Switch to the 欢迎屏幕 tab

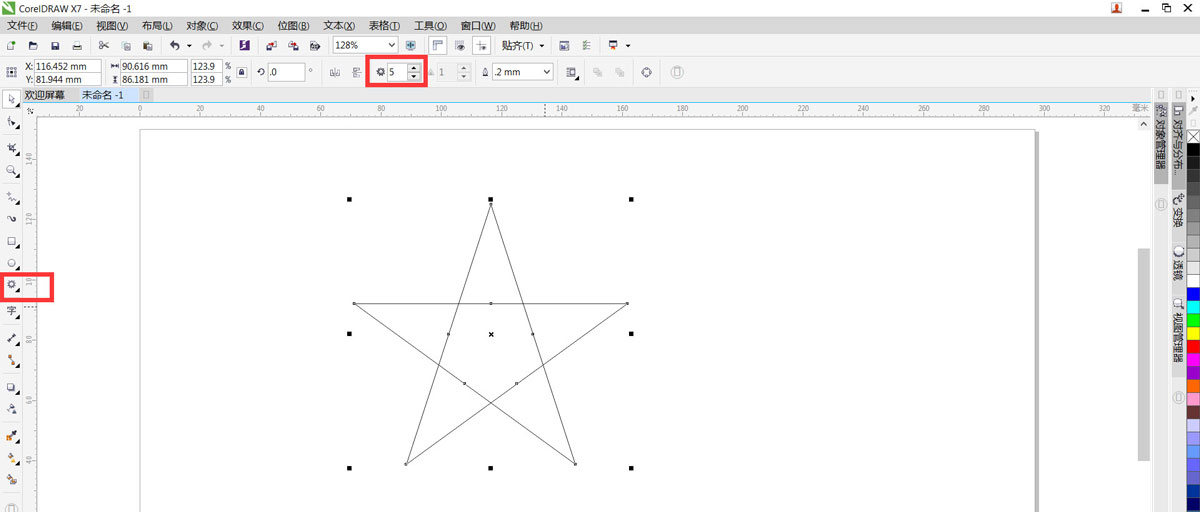coord(45,95)
